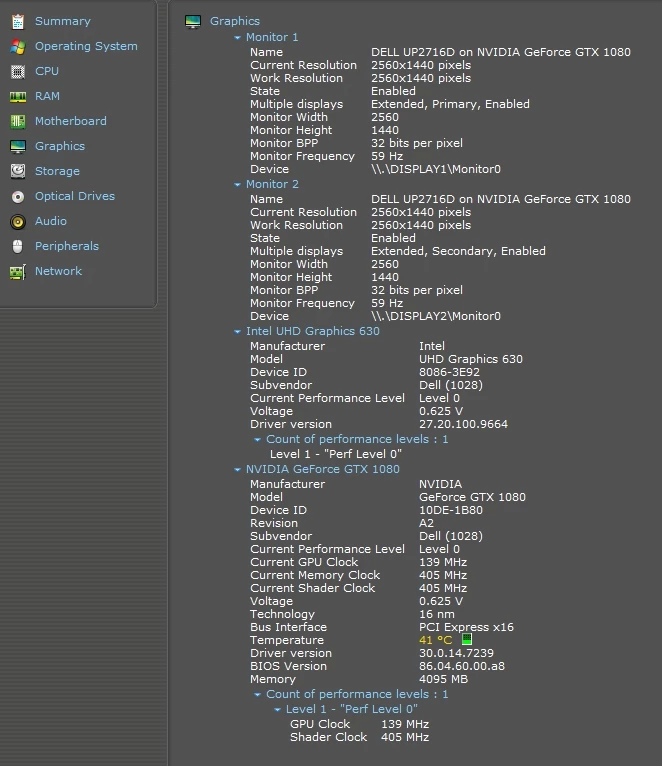Screen dimensions: 662x766
Task: Click NVIDIA 'Count of performance levels : 1'
Action: tap(357, 694)
